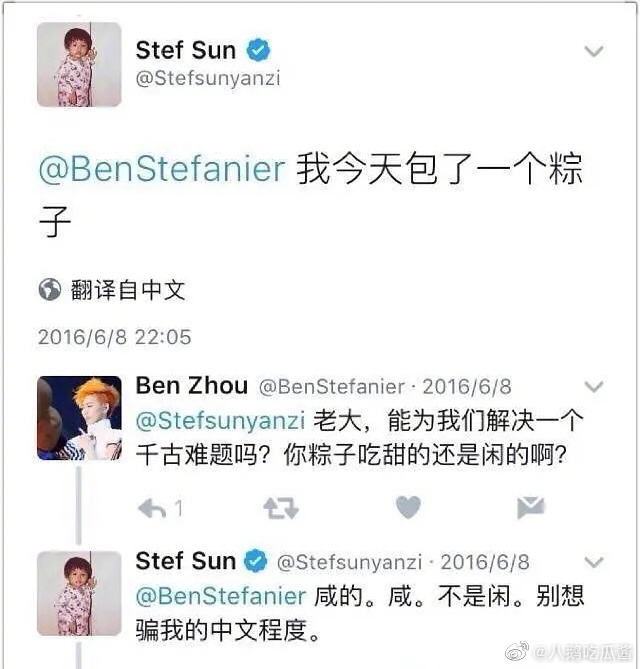Click the globe icon next to 翻译自中文
Image resolution: width=640 pixels, height=669 pixels.
[50, 290]
